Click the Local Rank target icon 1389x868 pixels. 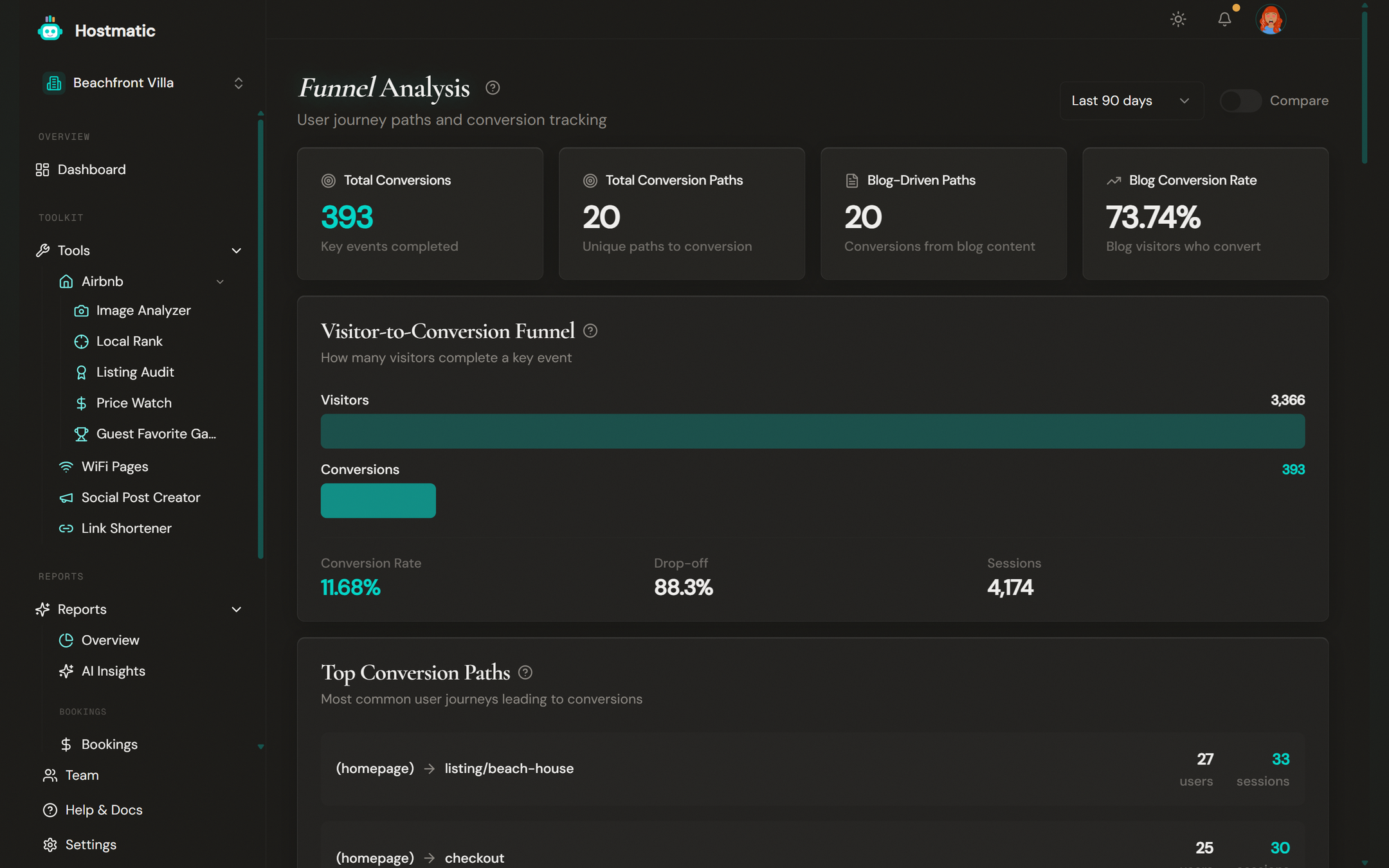click(x=82, y=341)
